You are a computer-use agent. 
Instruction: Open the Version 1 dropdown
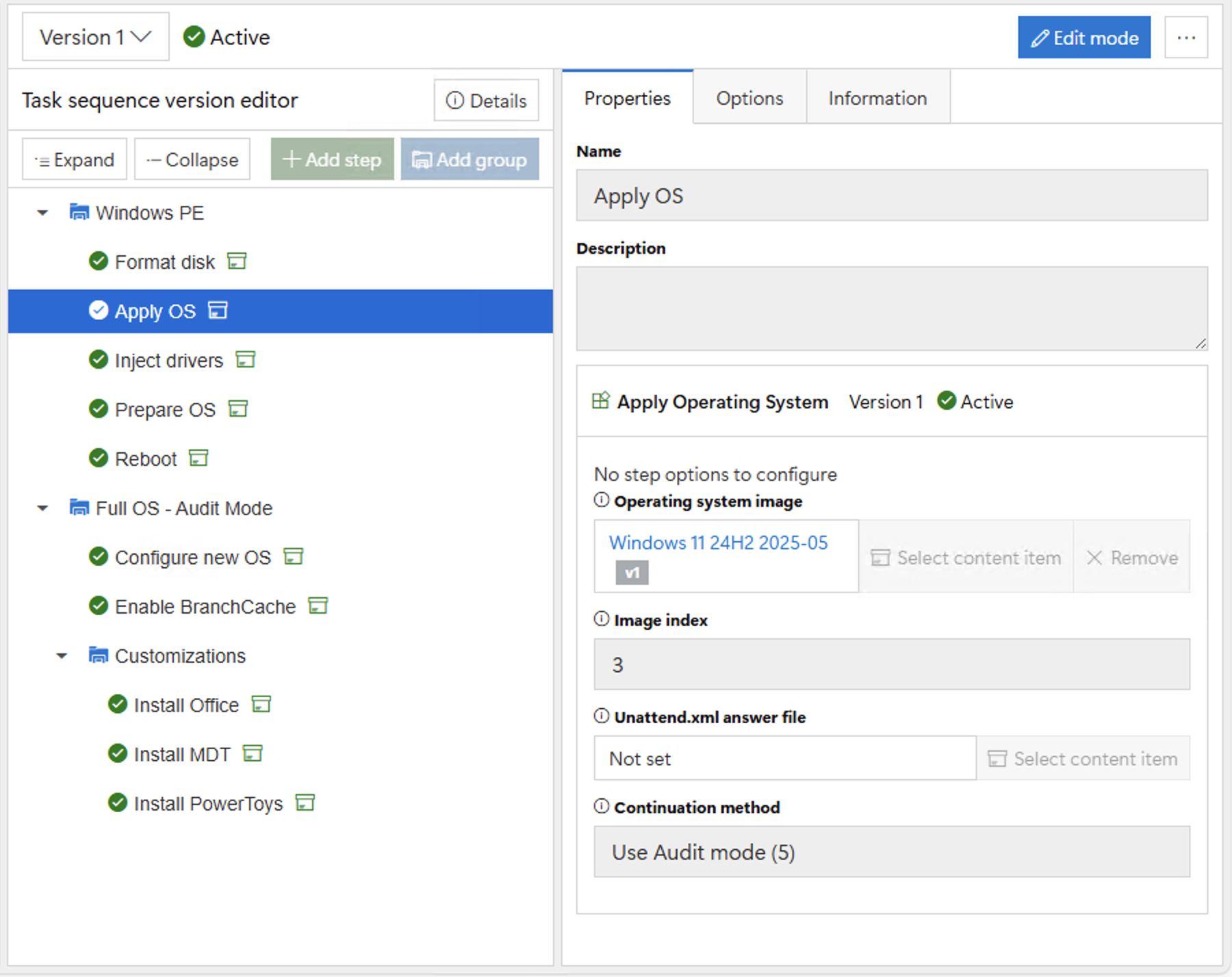click(x=95, y=37)
